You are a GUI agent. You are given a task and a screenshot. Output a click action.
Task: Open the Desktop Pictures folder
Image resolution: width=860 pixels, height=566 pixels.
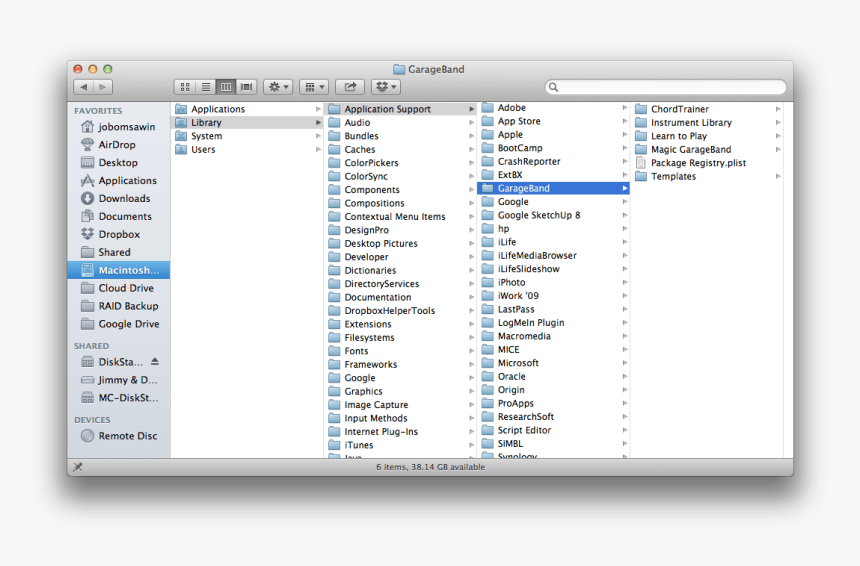(401, 244)
